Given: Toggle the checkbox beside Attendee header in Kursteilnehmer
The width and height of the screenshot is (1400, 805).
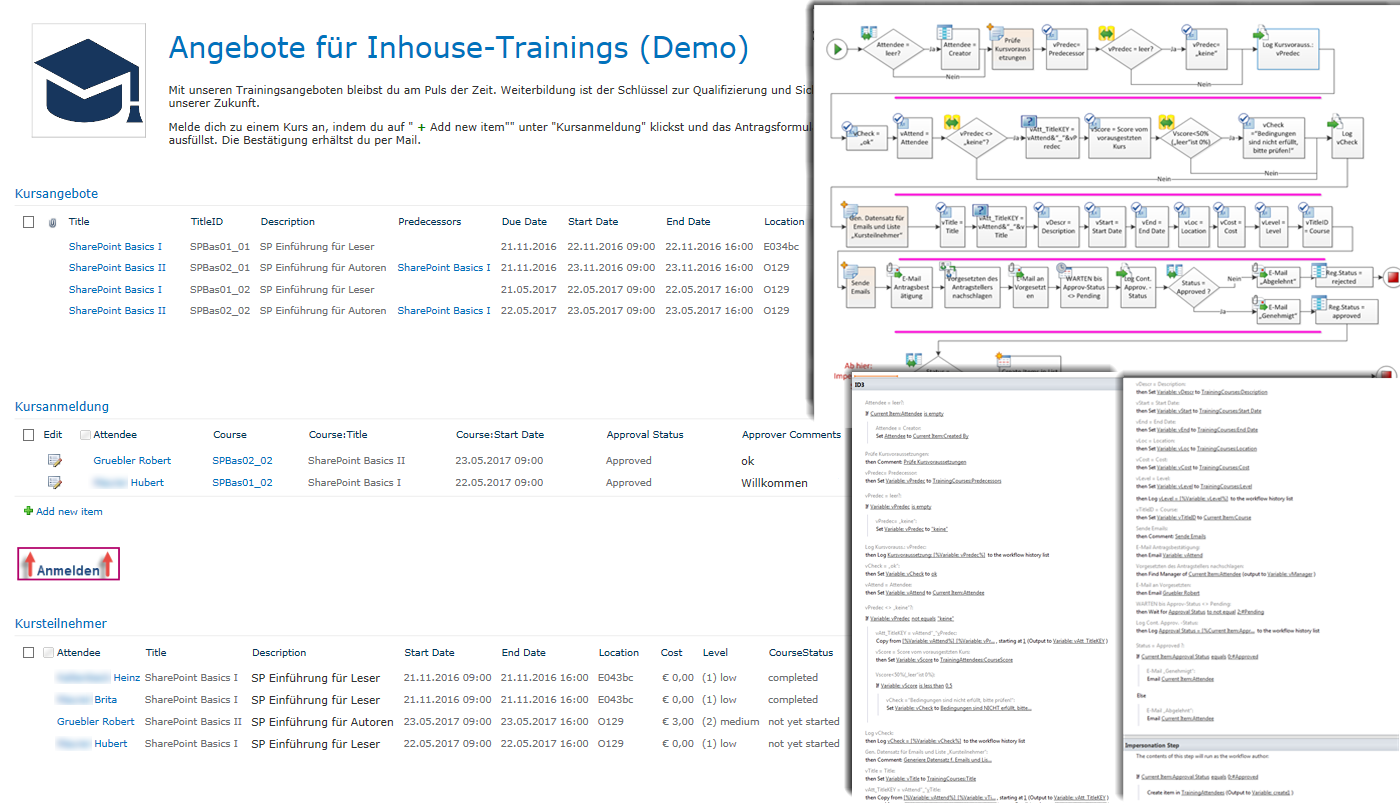Looking at the screenshot, I should [x=48, y=653].
